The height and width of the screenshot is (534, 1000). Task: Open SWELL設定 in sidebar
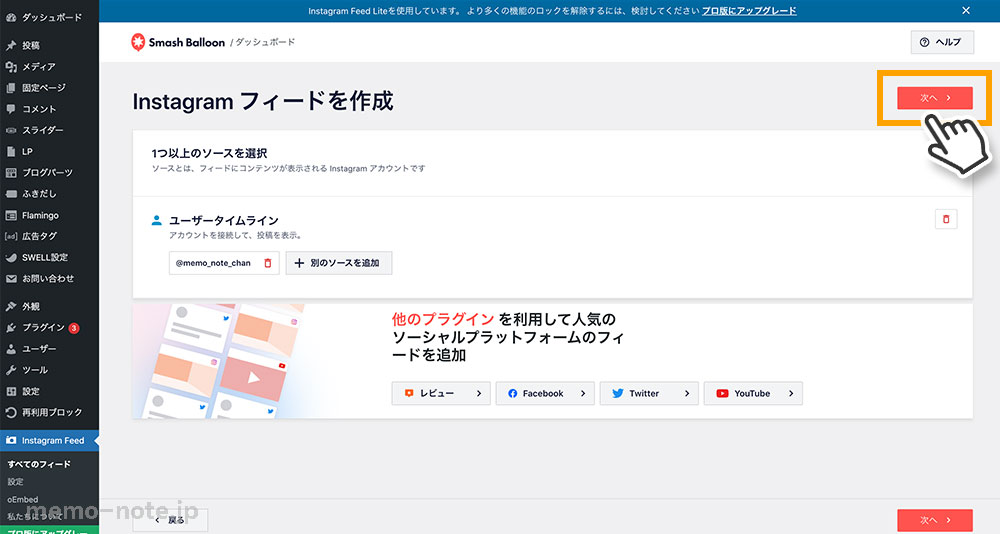[49, 257]
